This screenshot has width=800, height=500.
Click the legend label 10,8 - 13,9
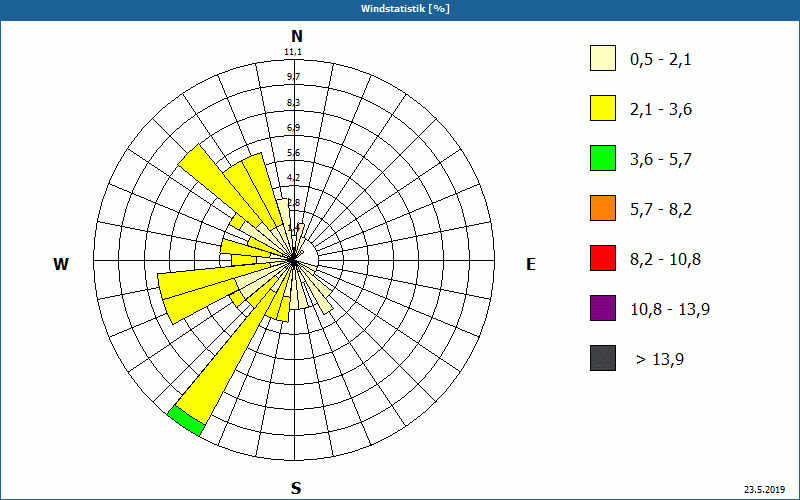click(670, 310)
